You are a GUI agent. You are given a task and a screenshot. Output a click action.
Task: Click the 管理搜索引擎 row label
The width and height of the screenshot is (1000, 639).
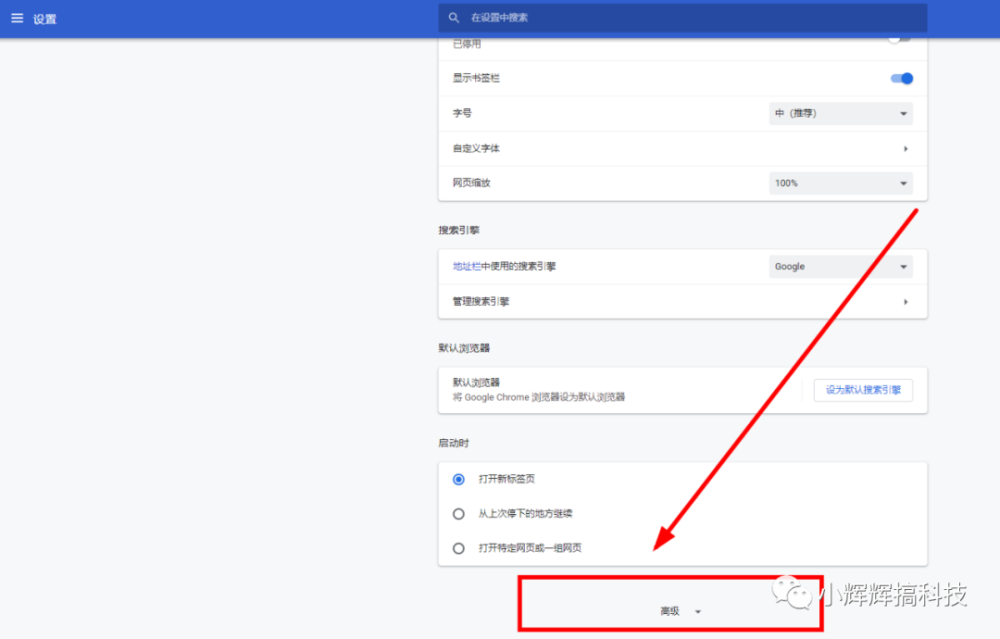point(481,302)
